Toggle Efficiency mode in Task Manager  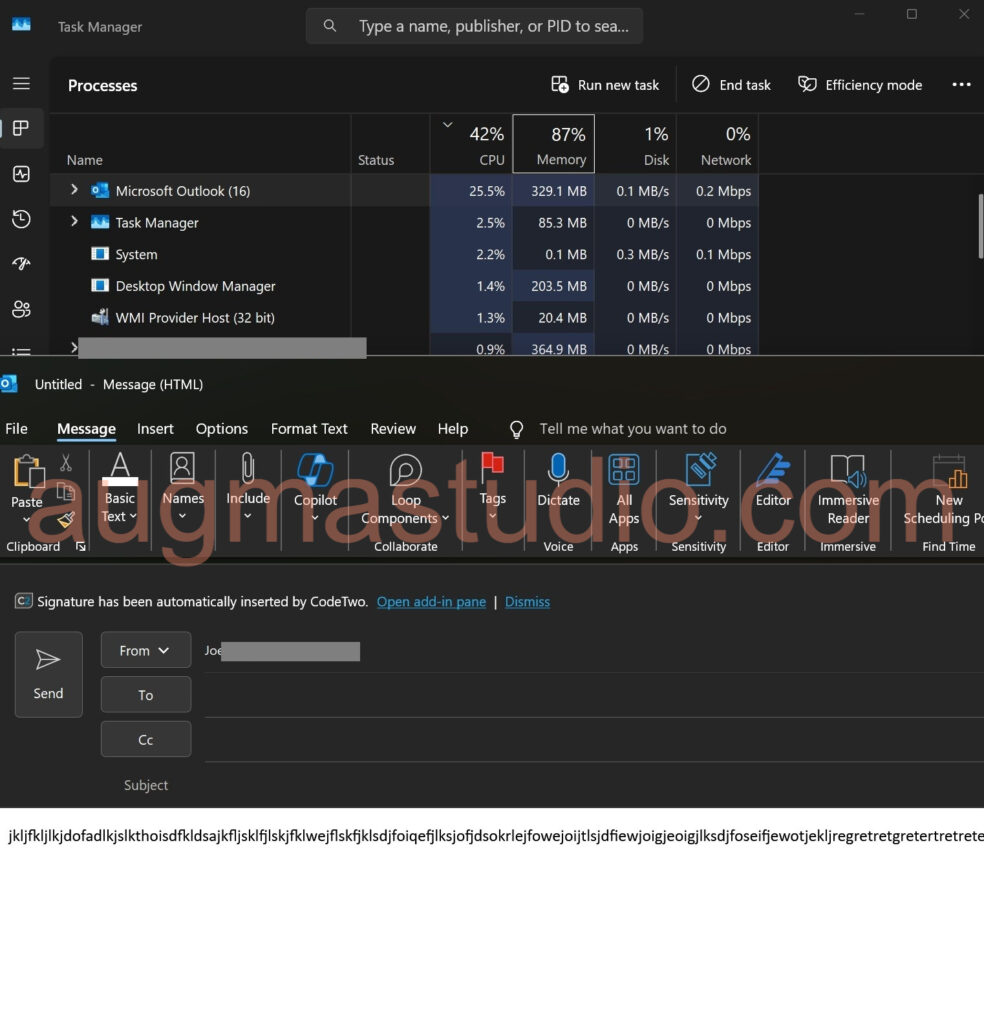(x=860, y=85)
